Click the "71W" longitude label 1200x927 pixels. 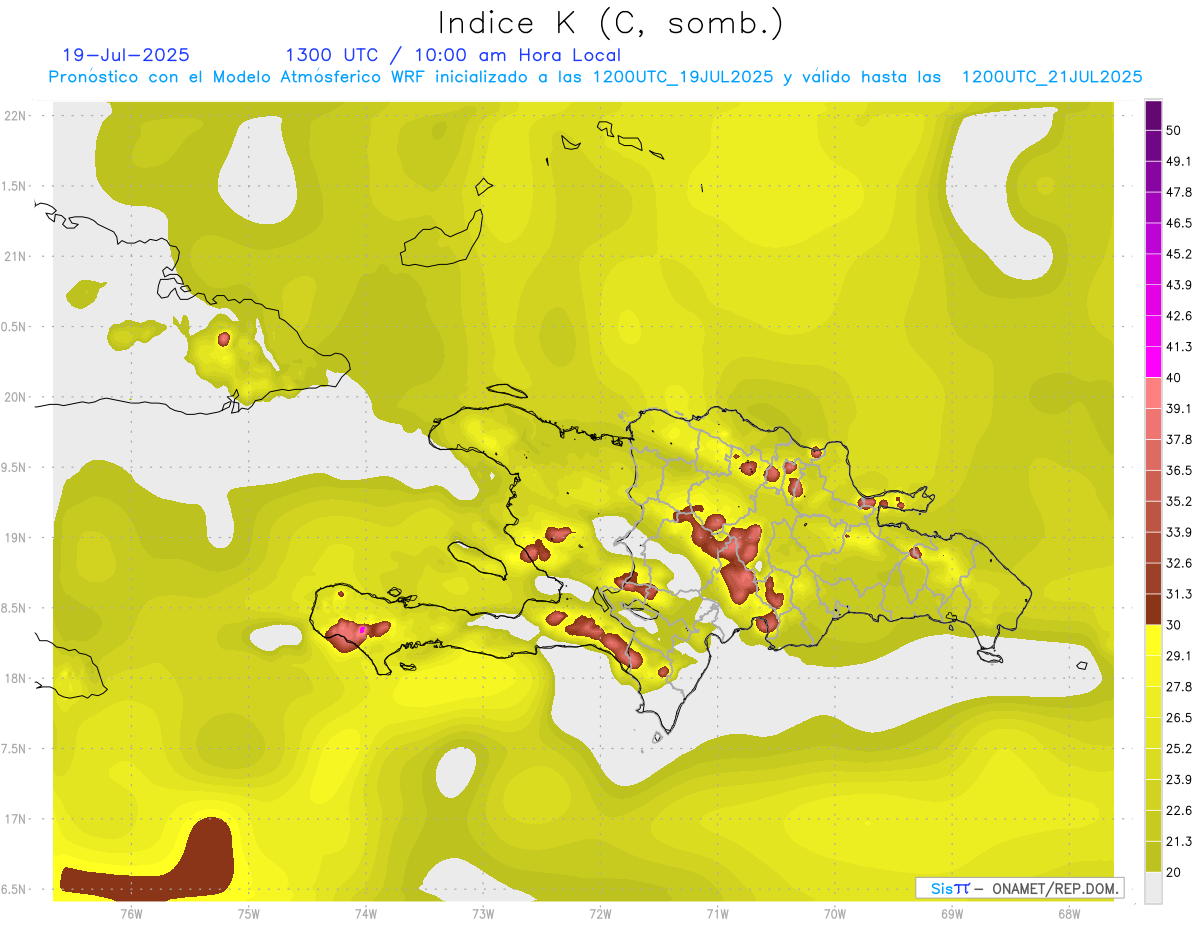point(717,913)
